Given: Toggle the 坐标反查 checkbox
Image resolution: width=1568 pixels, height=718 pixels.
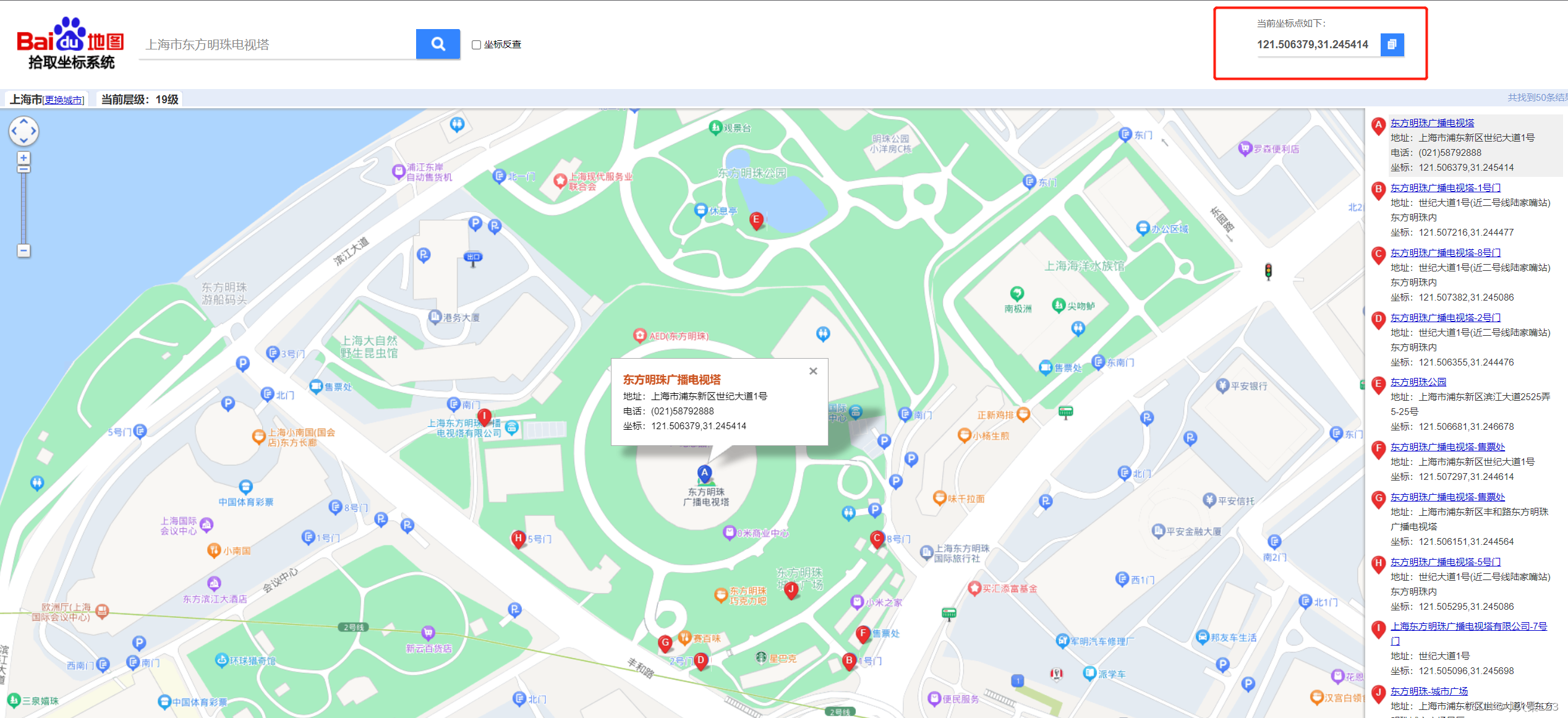Looking at the screenshot, I should click(x=476, y=45).
